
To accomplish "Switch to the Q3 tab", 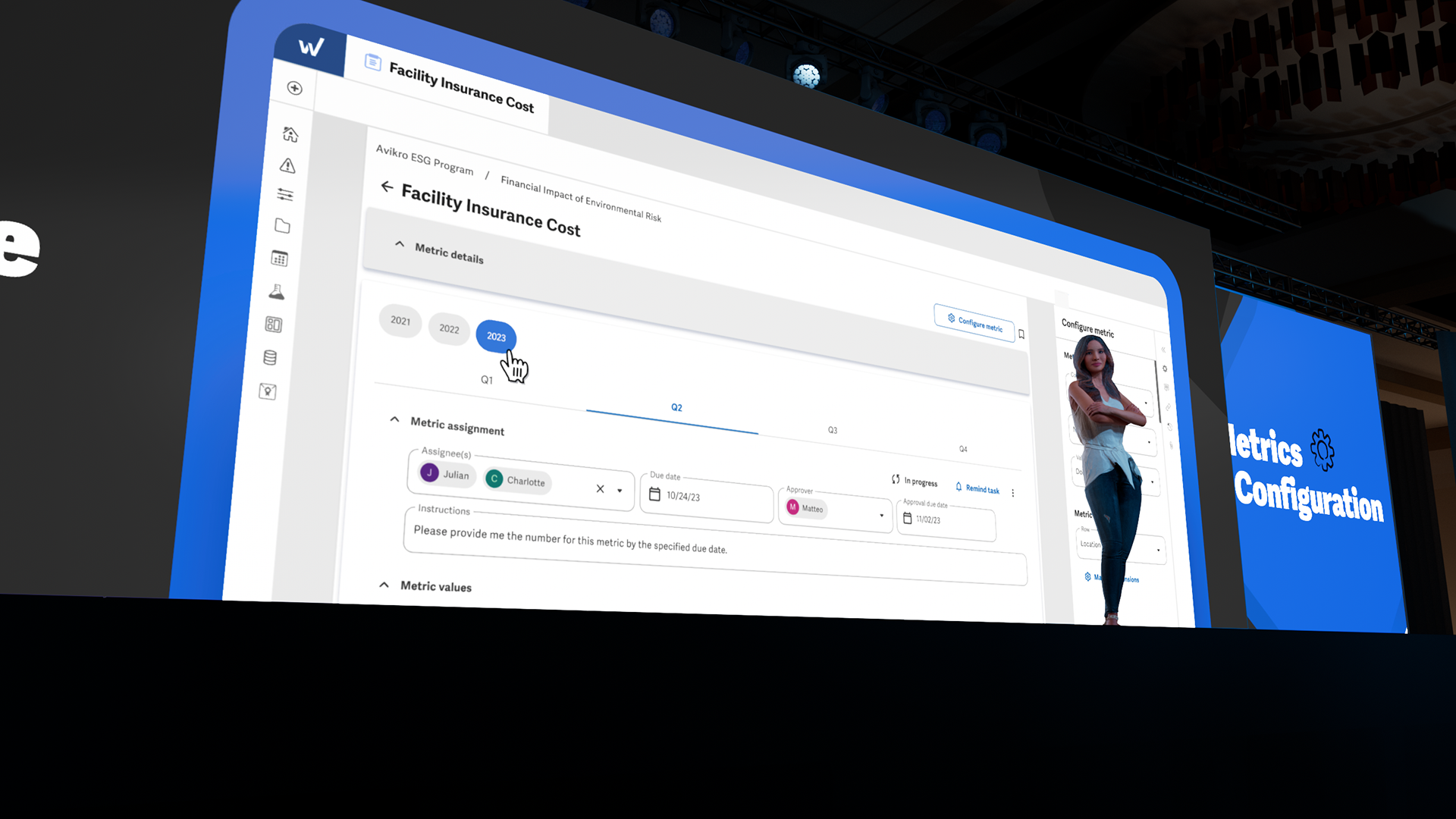I will point(833,430).
